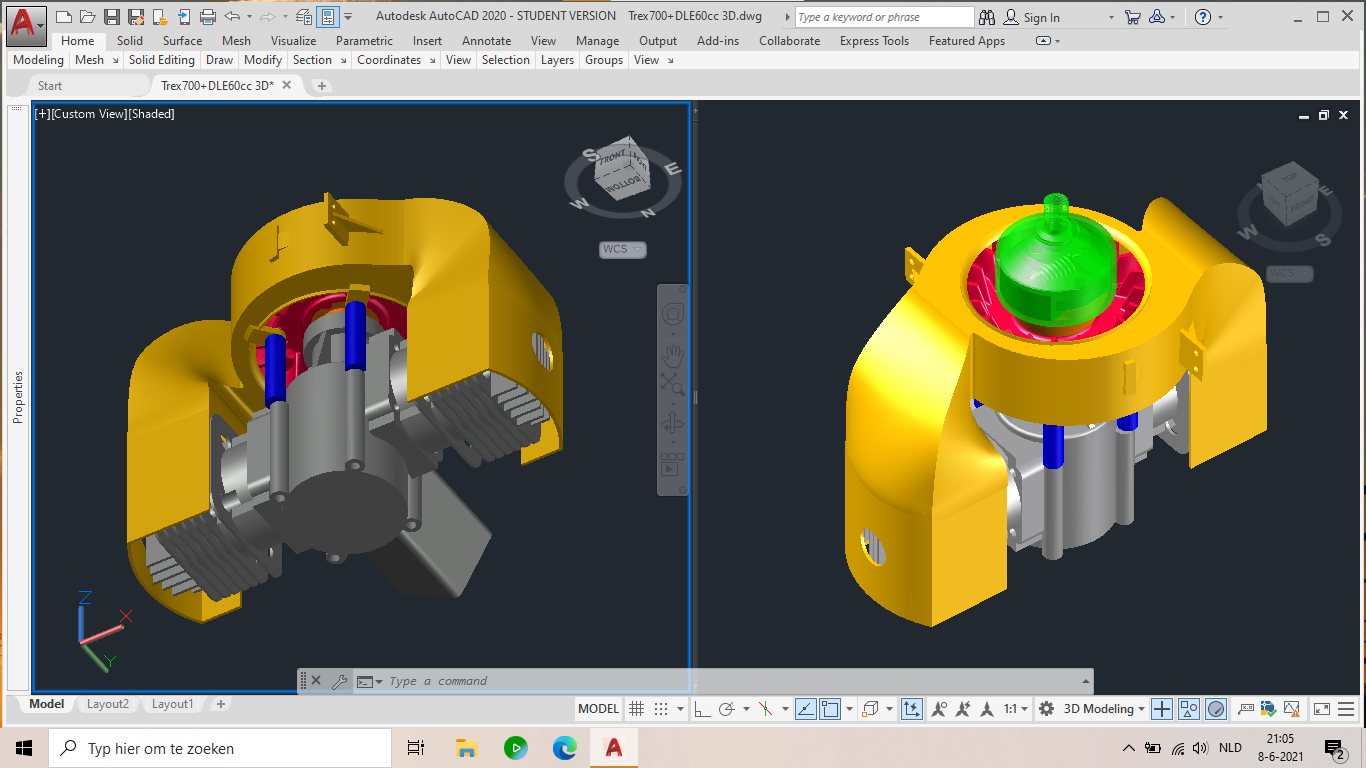Click the command line customize wrench icon

tap(339, 681)
